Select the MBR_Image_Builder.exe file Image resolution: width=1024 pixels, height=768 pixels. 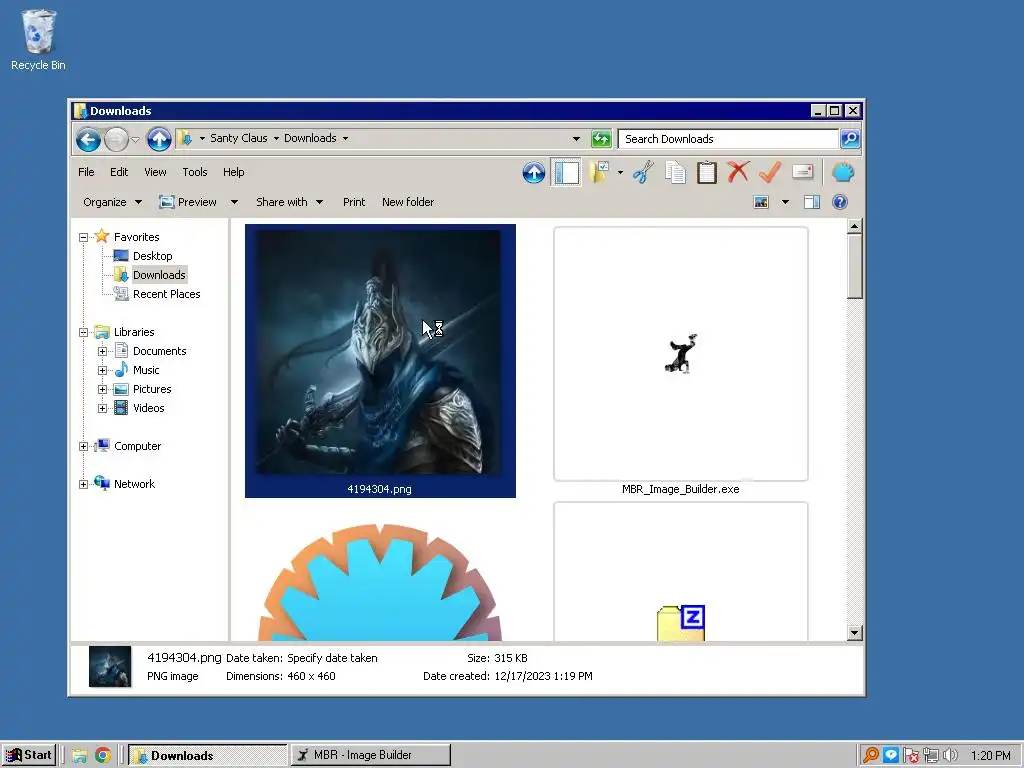[x=680, y=362]
